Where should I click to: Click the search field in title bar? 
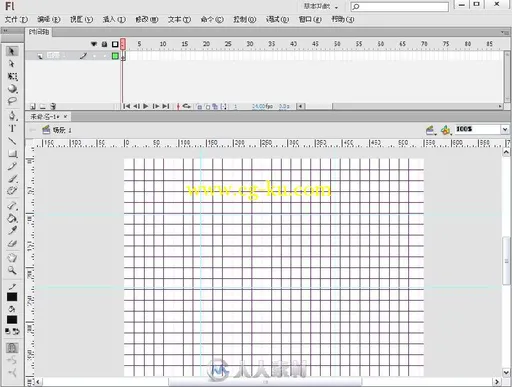tap(399, 6)
